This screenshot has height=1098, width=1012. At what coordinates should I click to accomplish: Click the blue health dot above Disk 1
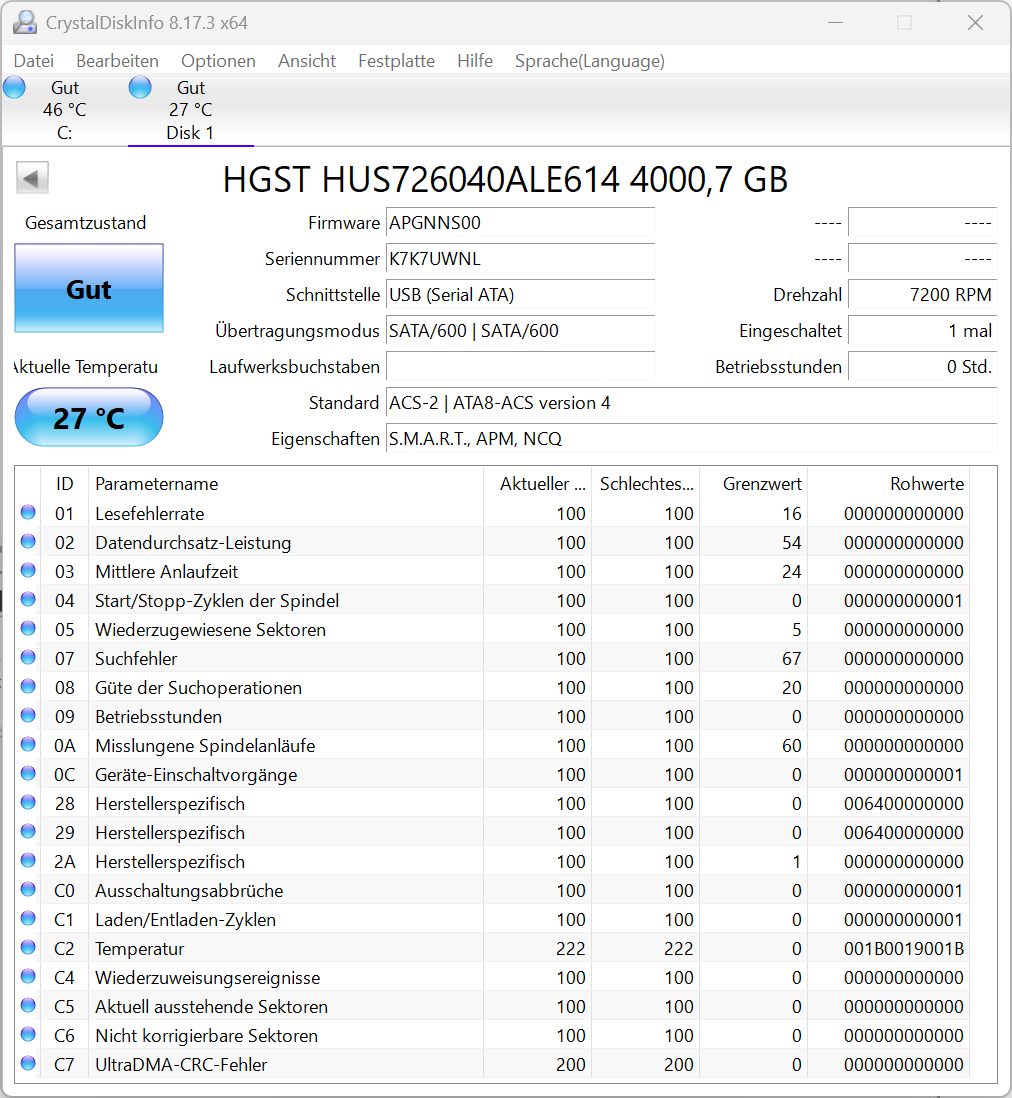click(x=140, y=87)
